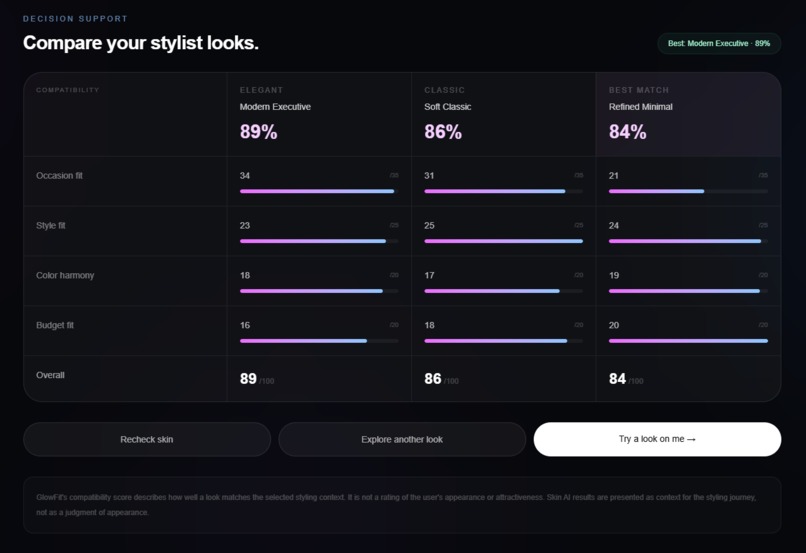Click Refined Minimal Style fit bar
The width and height of the screenshot is (806, 553).
click(688, 241)
